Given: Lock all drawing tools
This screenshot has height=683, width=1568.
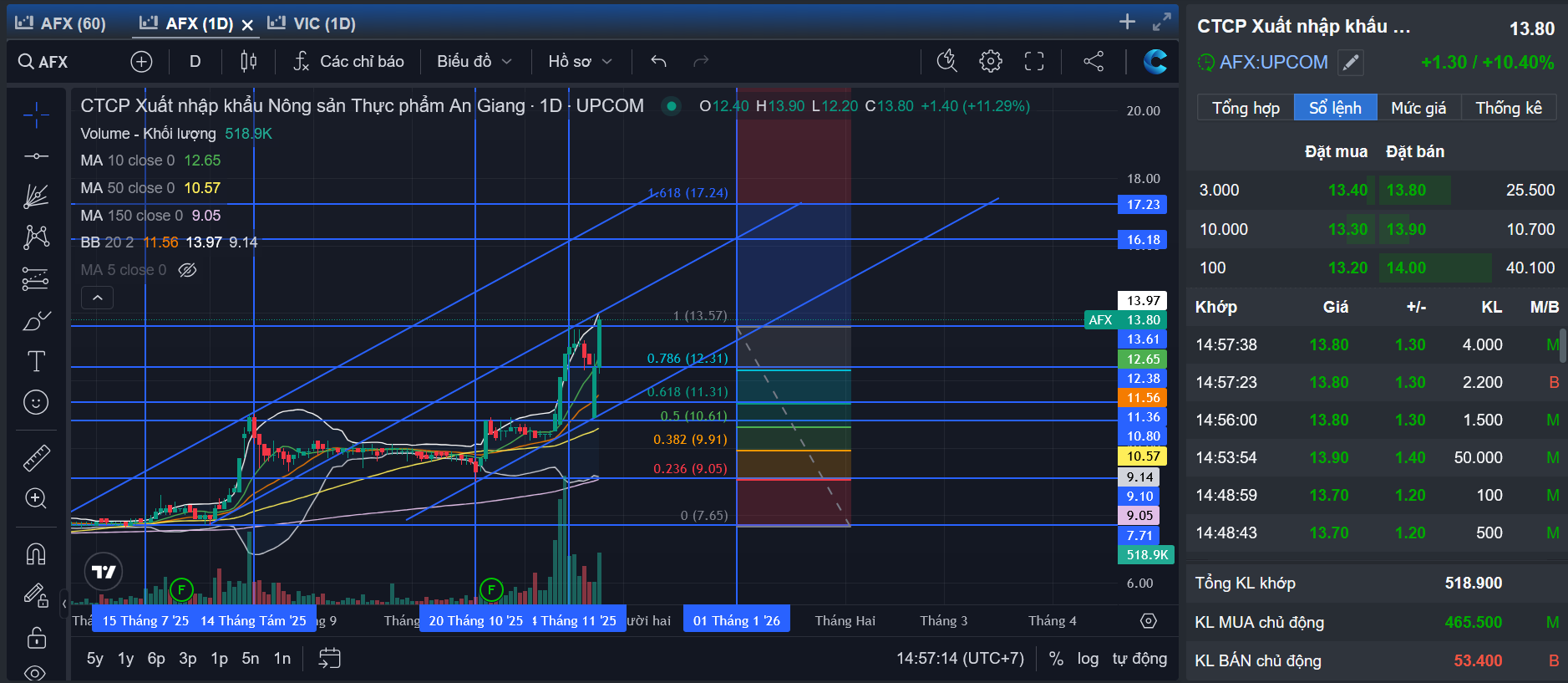Looking at the screenshot, I should [x=35, y=637].
